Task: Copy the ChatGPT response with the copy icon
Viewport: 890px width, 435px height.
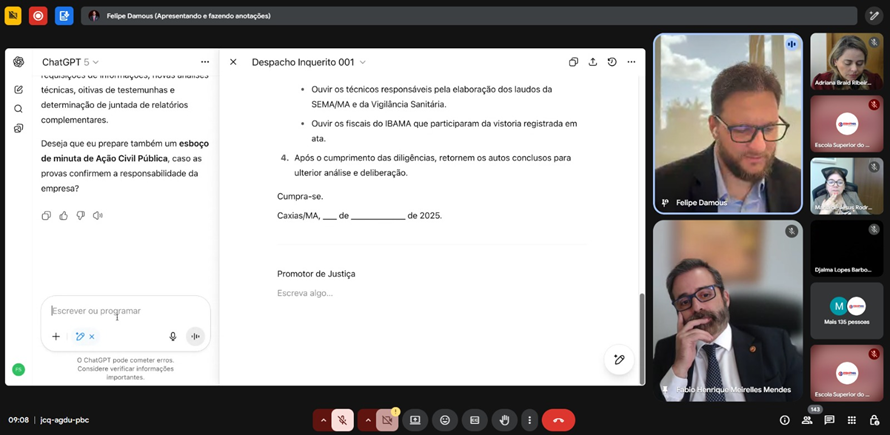Action: [x=46, y=215]
